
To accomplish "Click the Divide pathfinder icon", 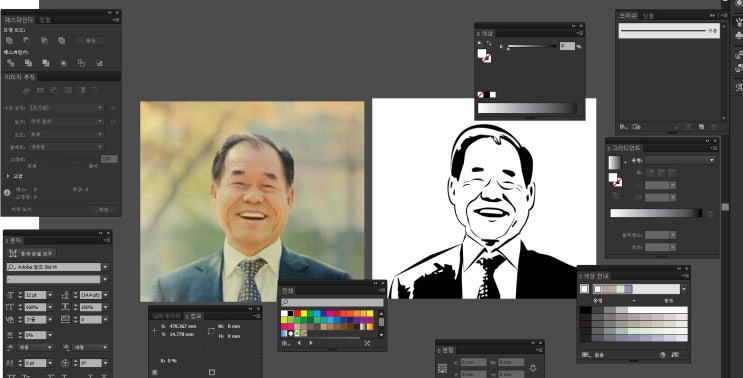I will (10, 63).
